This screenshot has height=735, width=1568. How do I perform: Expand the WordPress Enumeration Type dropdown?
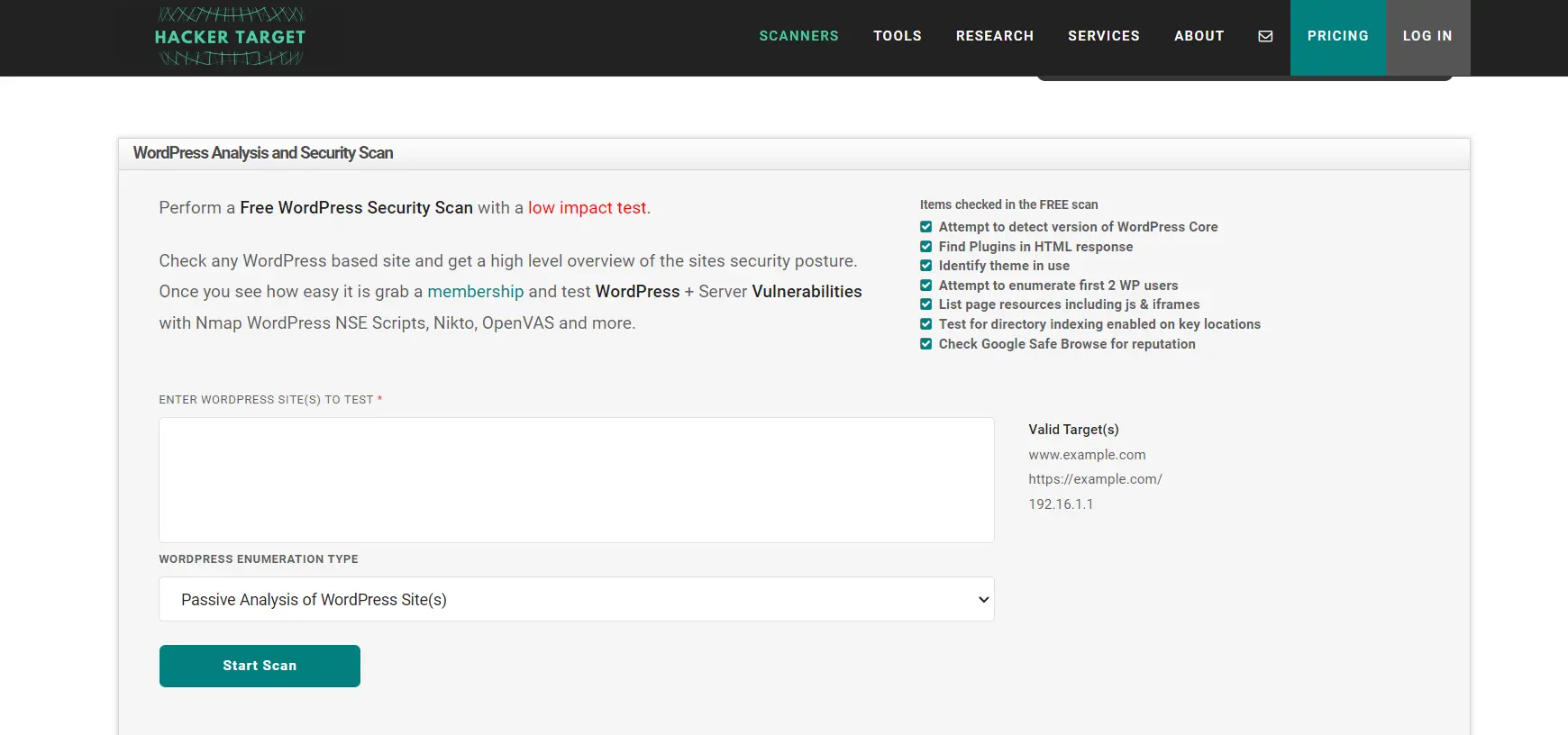577,599
